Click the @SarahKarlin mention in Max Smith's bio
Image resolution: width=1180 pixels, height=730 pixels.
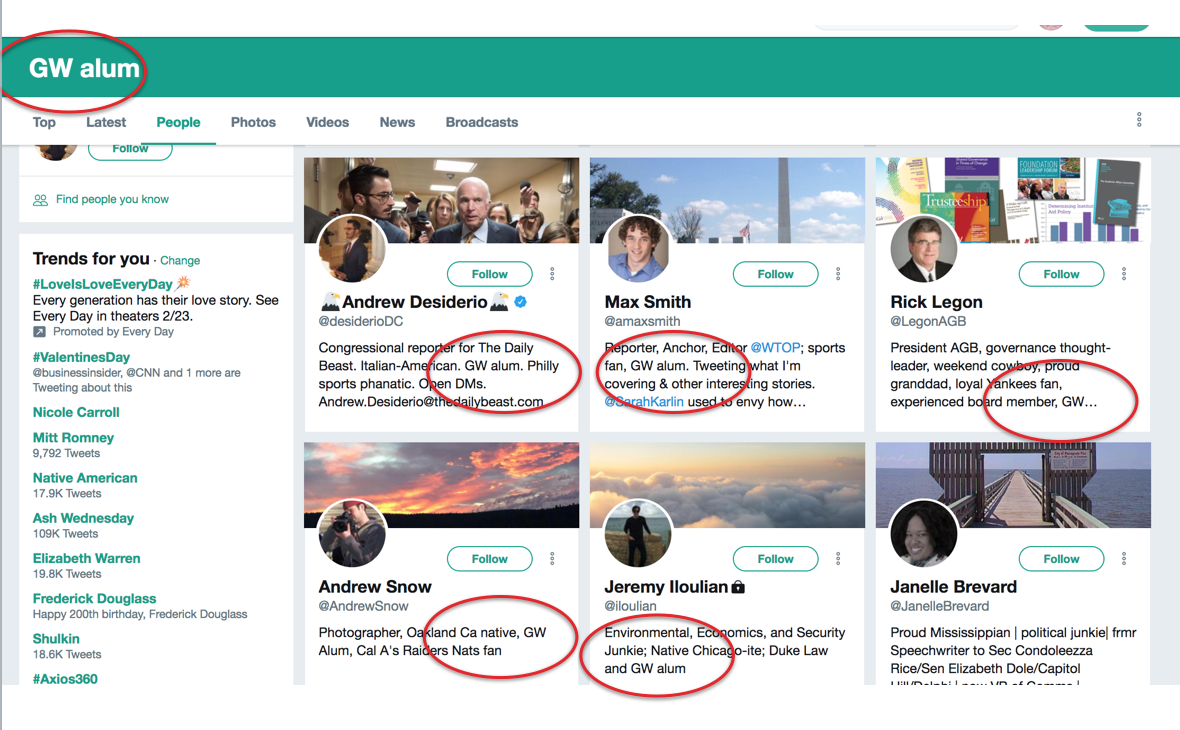pos(644,402)
